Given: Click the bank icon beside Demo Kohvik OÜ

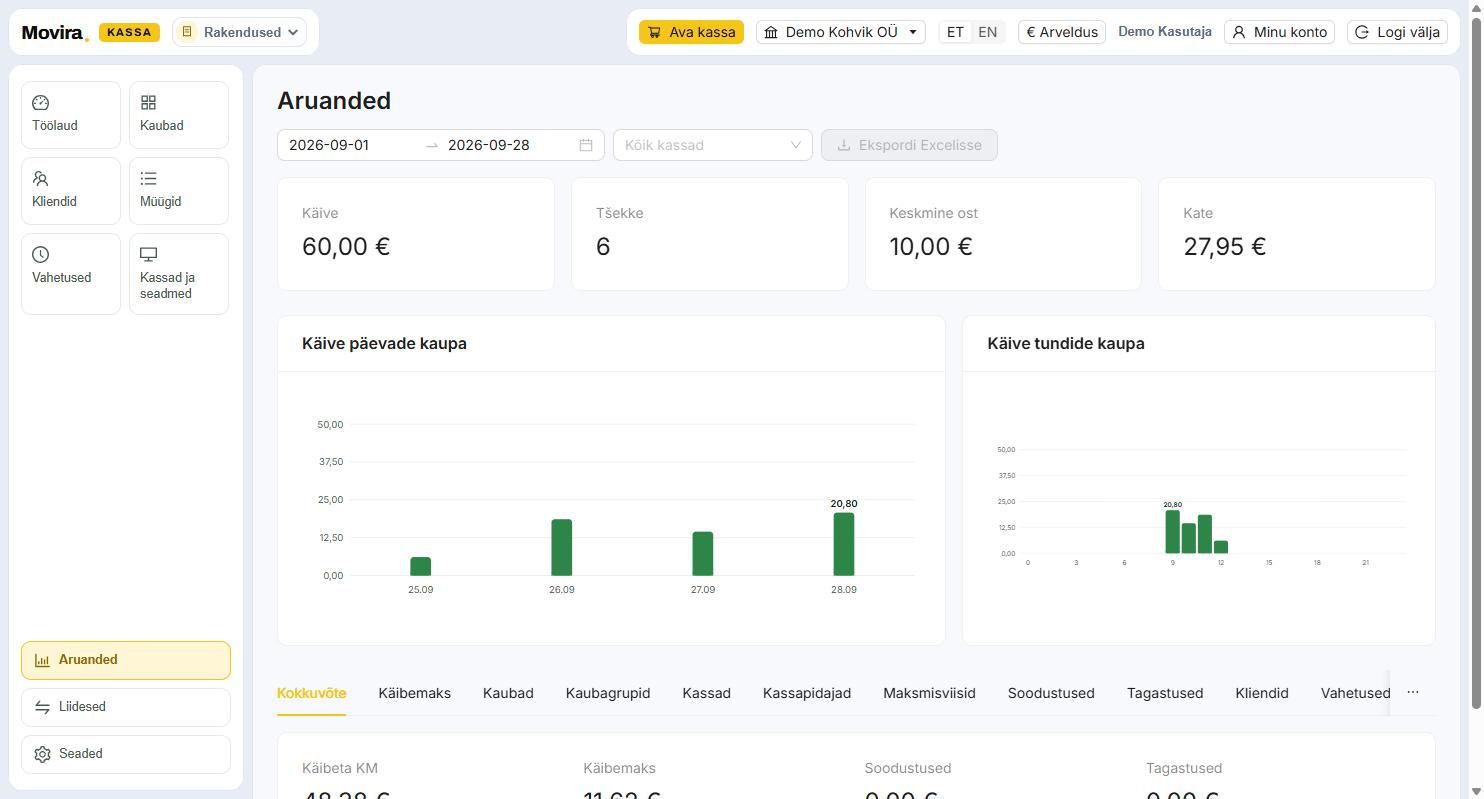Looking at the screenshot, I should (771, 32).
